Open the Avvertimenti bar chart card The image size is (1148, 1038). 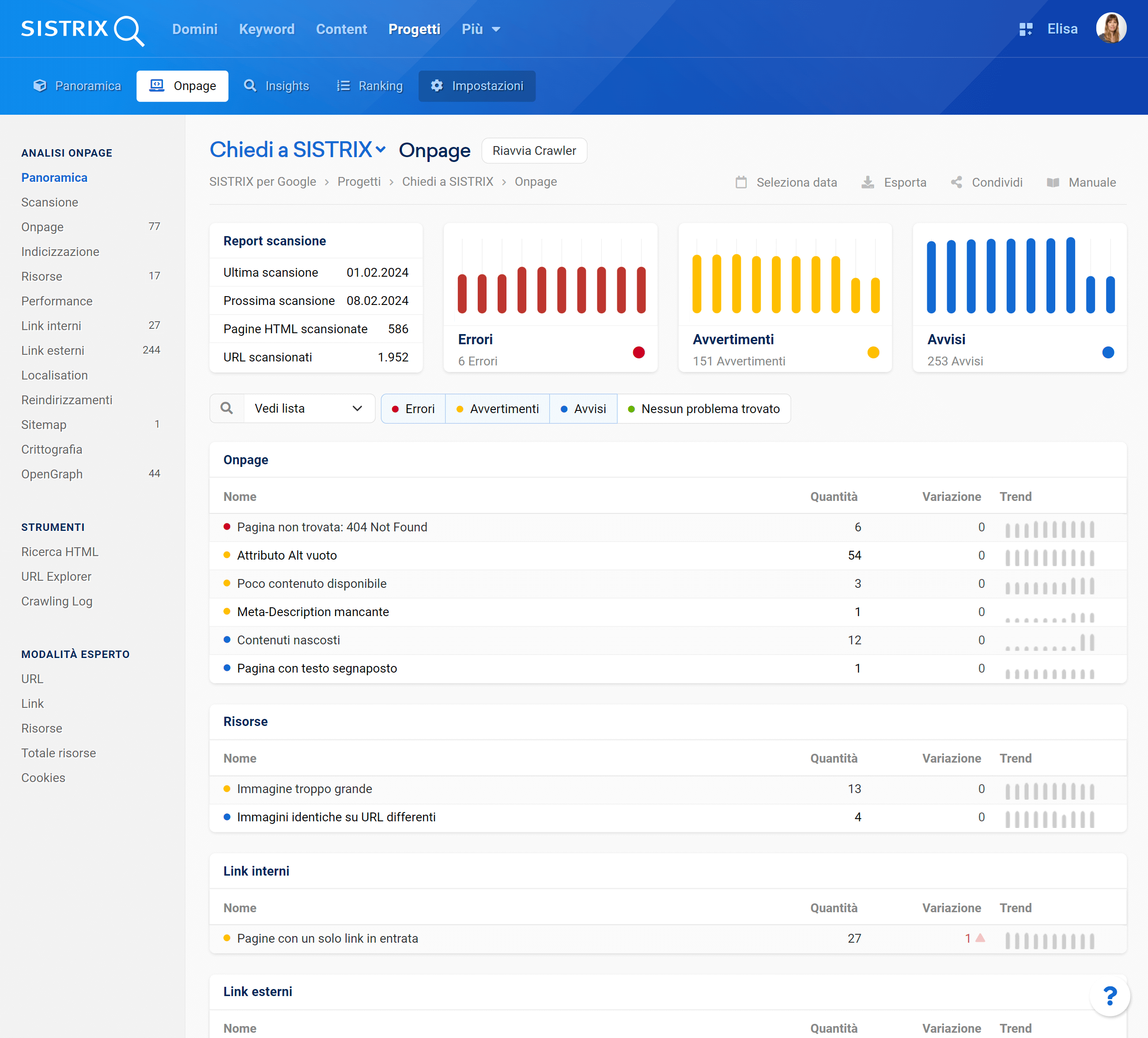pos(785,297)
